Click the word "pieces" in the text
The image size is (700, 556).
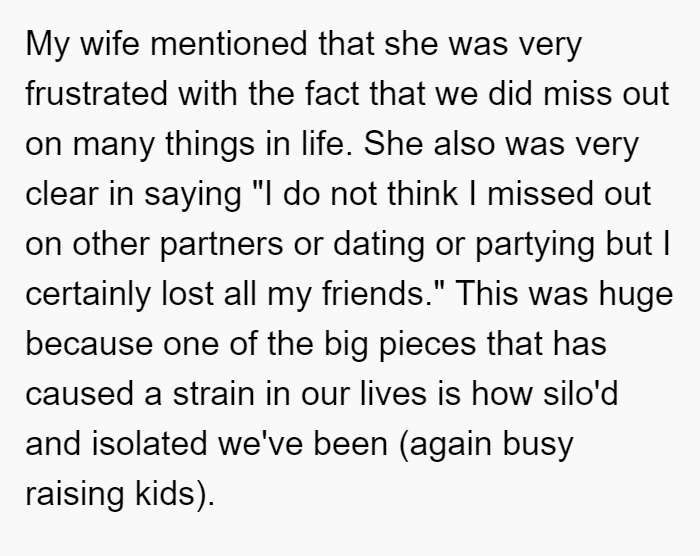pyautogui.click(x=428, y=345)
